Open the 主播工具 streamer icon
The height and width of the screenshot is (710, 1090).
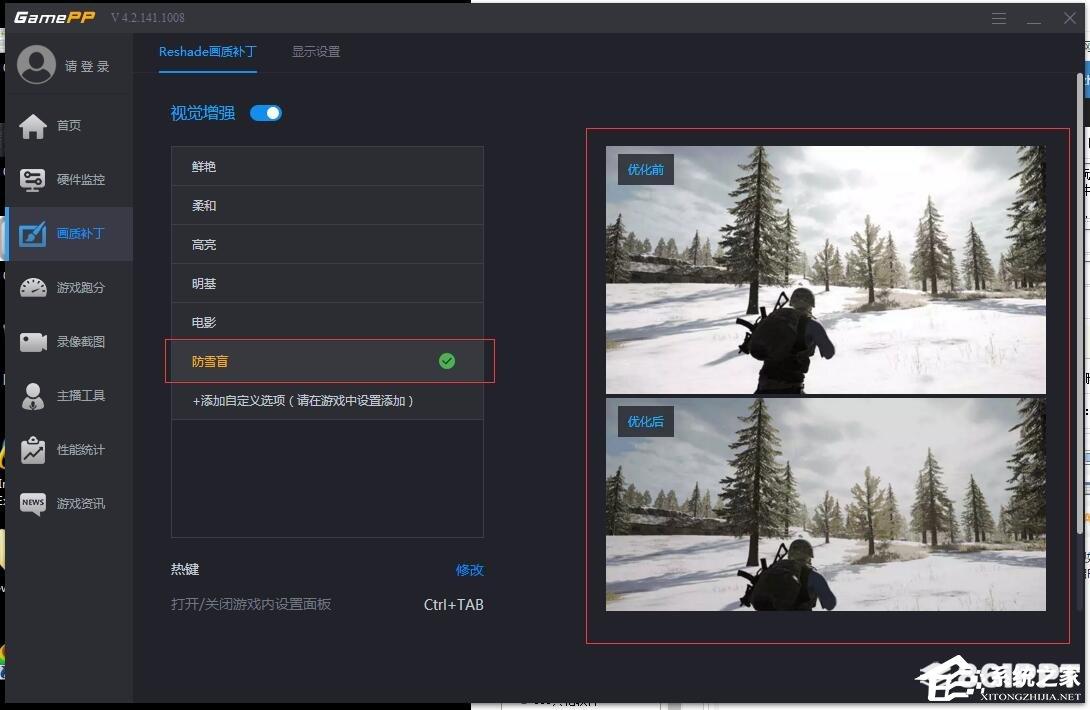(33, 396)
